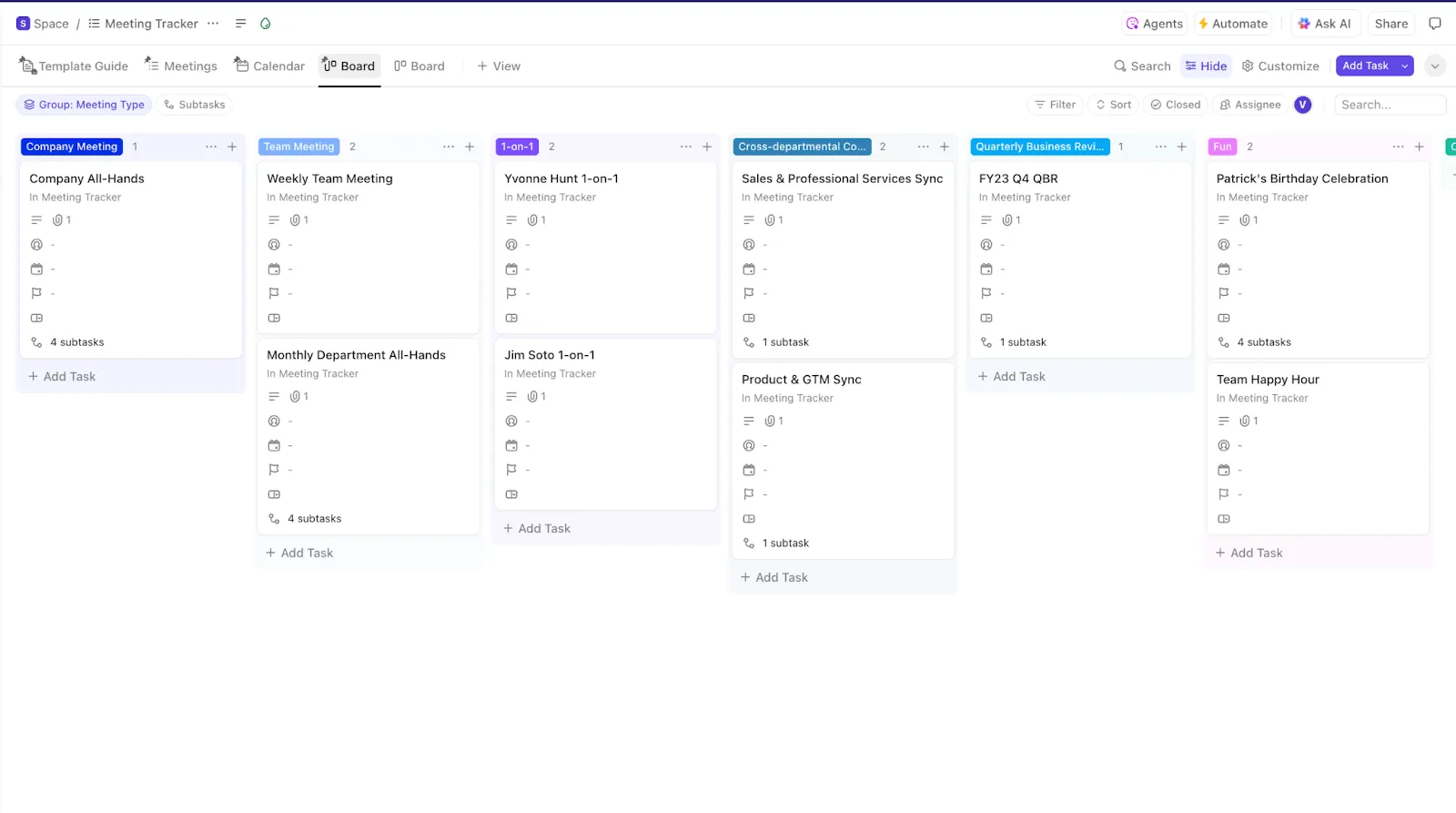Open the list details icon beside Meeting Tracker
The height and width of the screenshot is (813, 1456).
pyautogui.click(x=240, y=24)
